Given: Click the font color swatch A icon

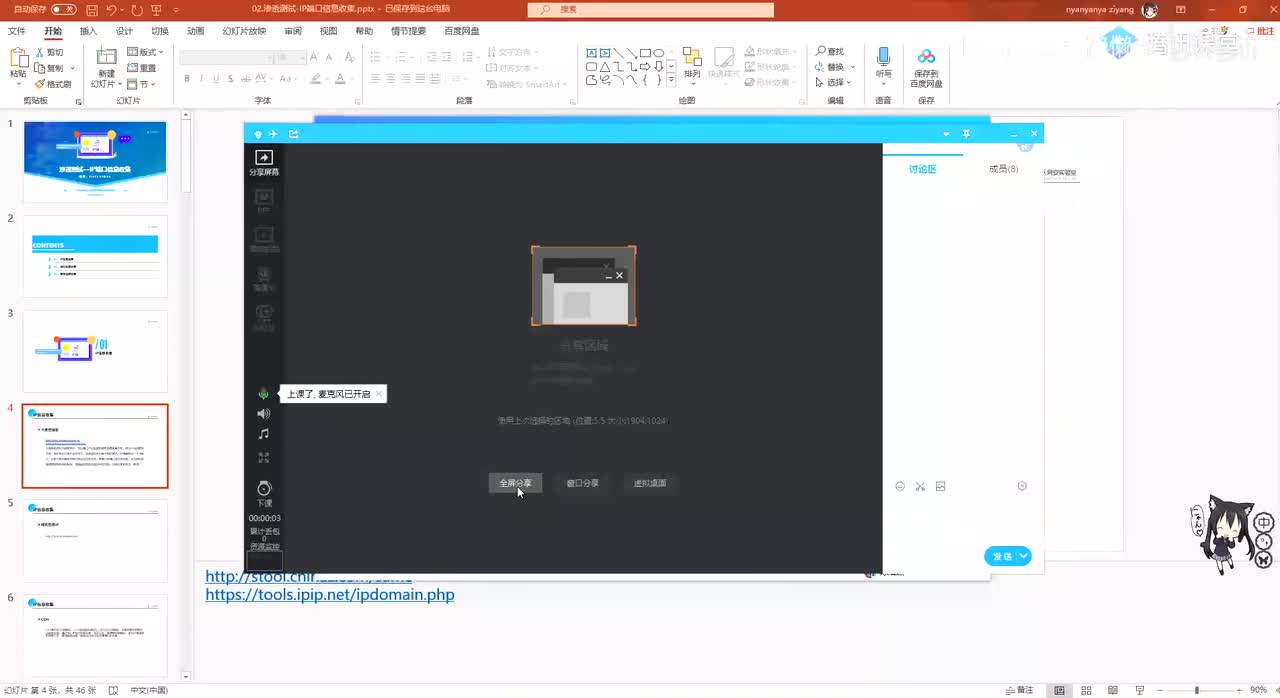Looking at the screenshot, I should [340, 78].
